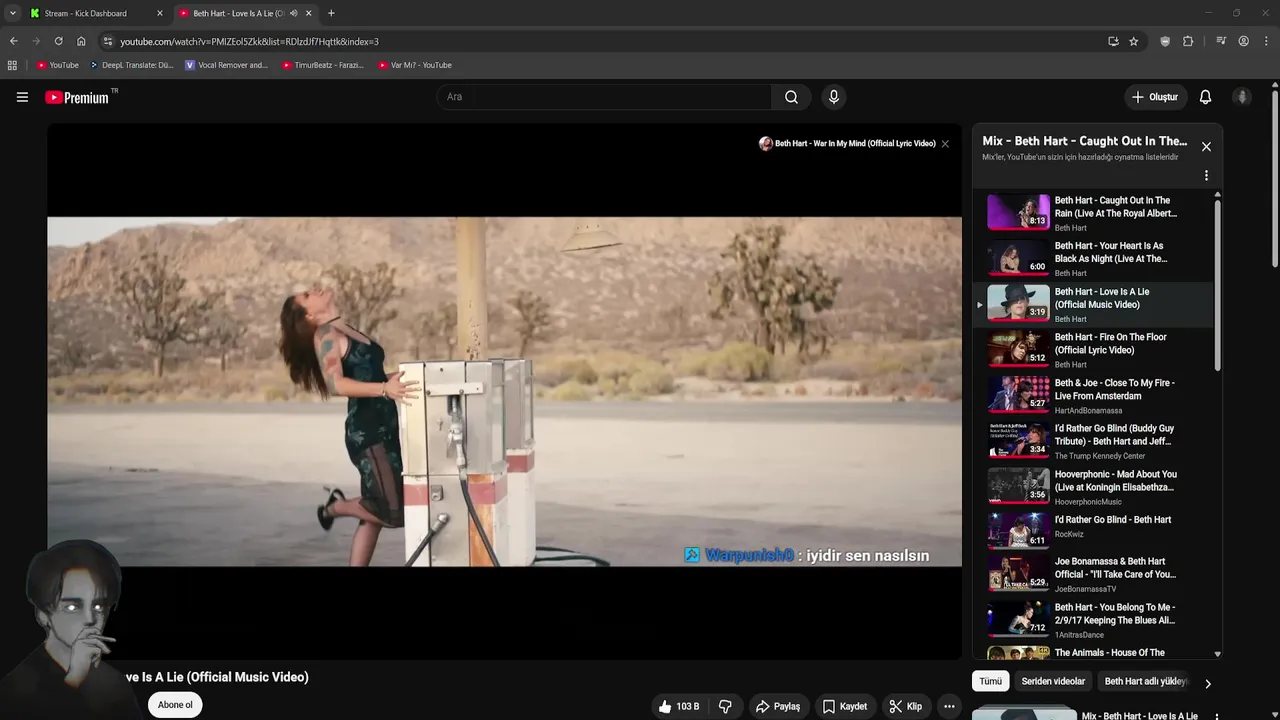This screenshot has width=1280, height=720.
Task: Play Fire On The Floor lyric video
Action: pos(1019,349)
